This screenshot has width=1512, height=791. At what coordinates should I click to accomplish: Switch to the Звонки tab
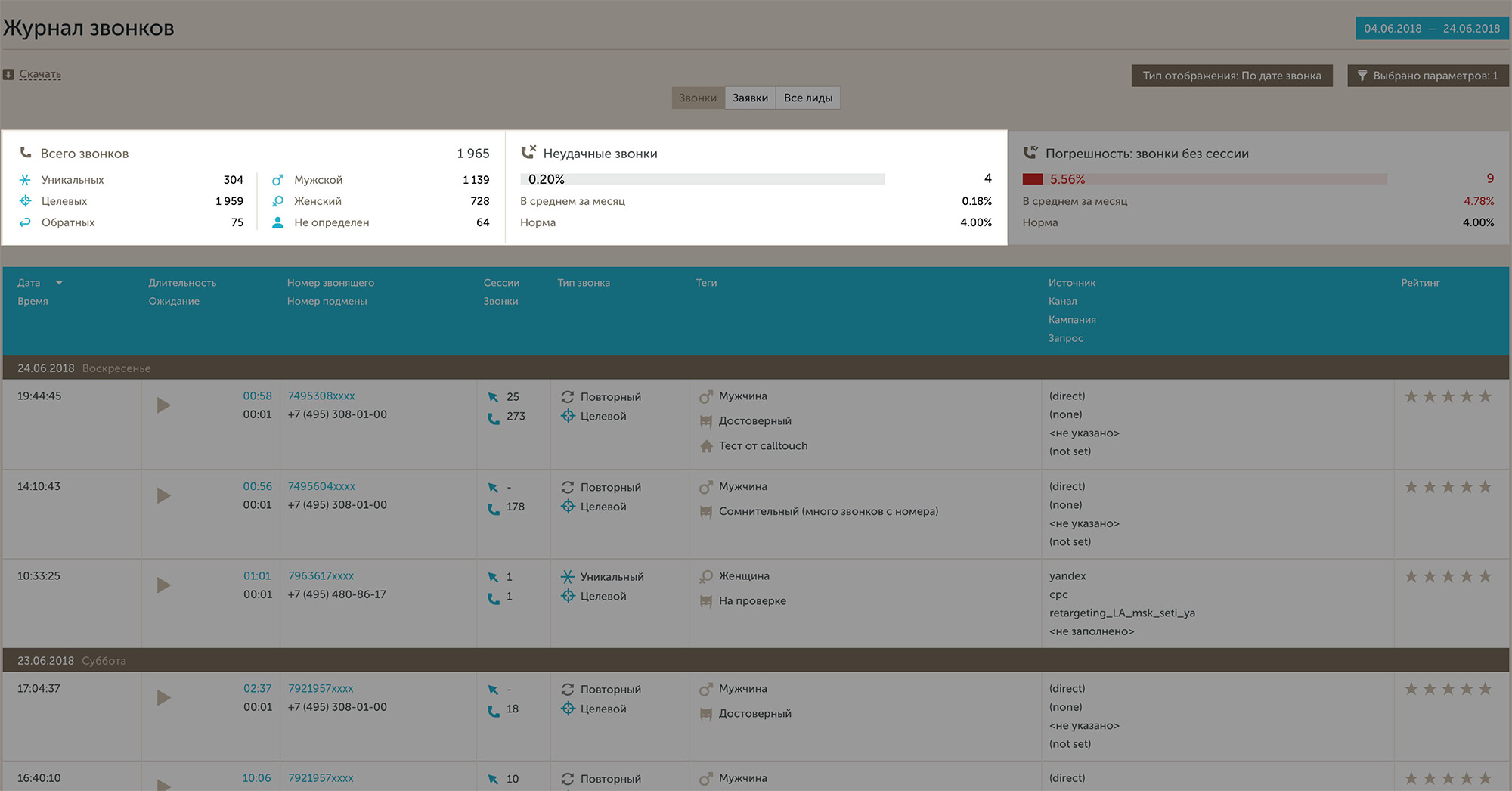[x=698, y=98]
